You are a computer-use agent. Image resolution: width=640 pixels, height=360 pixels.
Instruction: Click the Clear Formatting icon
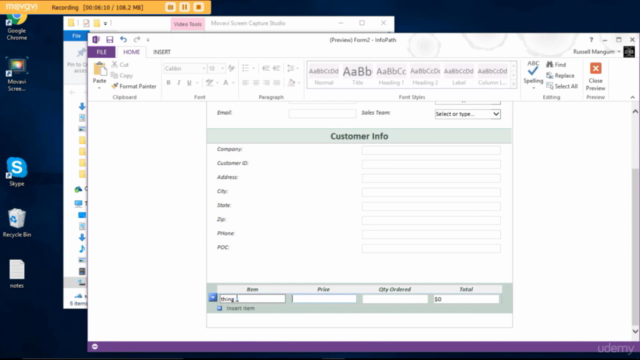click(231, 68)
